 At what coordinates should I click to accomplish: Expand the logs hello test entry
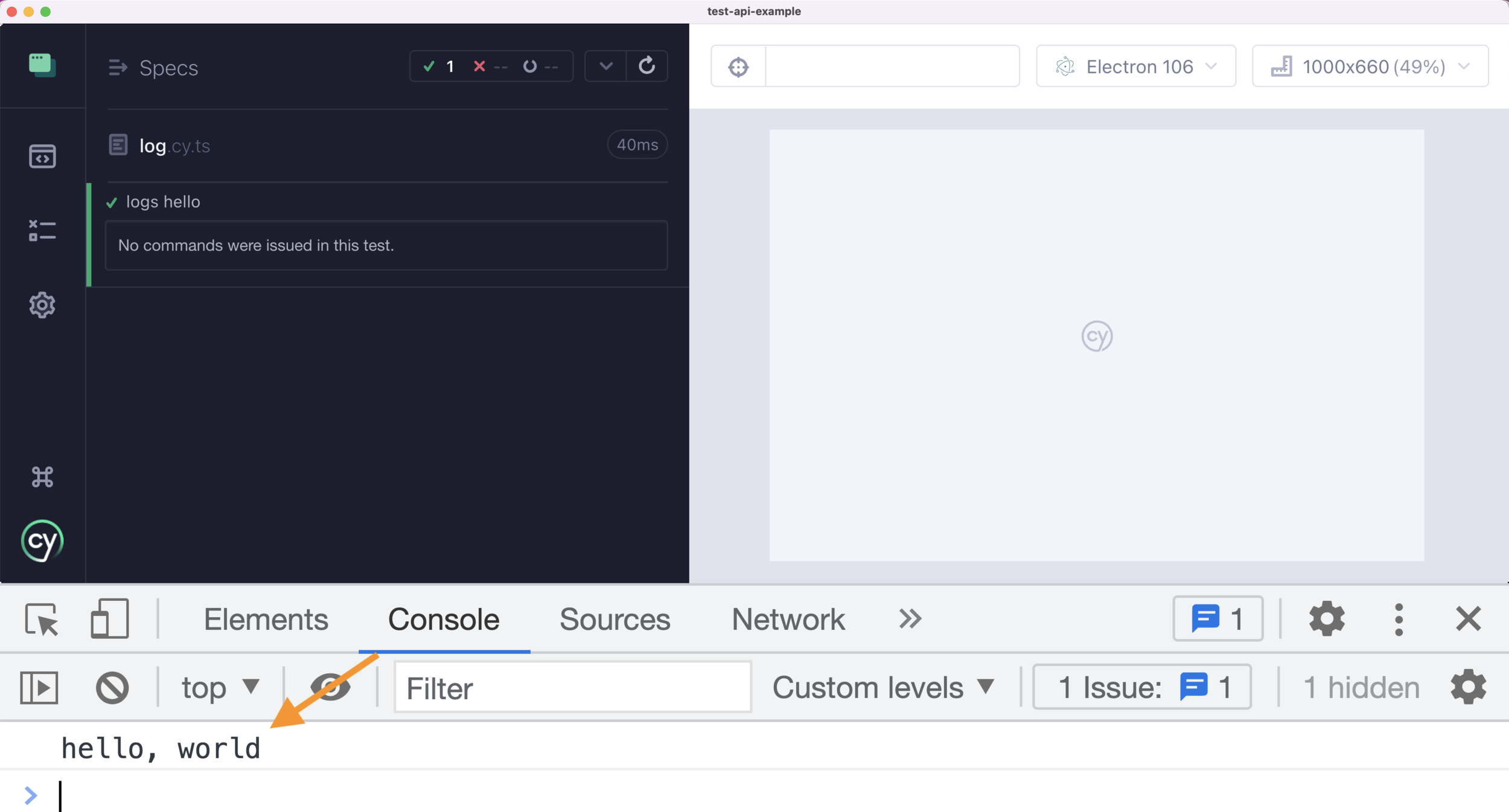point(163,202)
